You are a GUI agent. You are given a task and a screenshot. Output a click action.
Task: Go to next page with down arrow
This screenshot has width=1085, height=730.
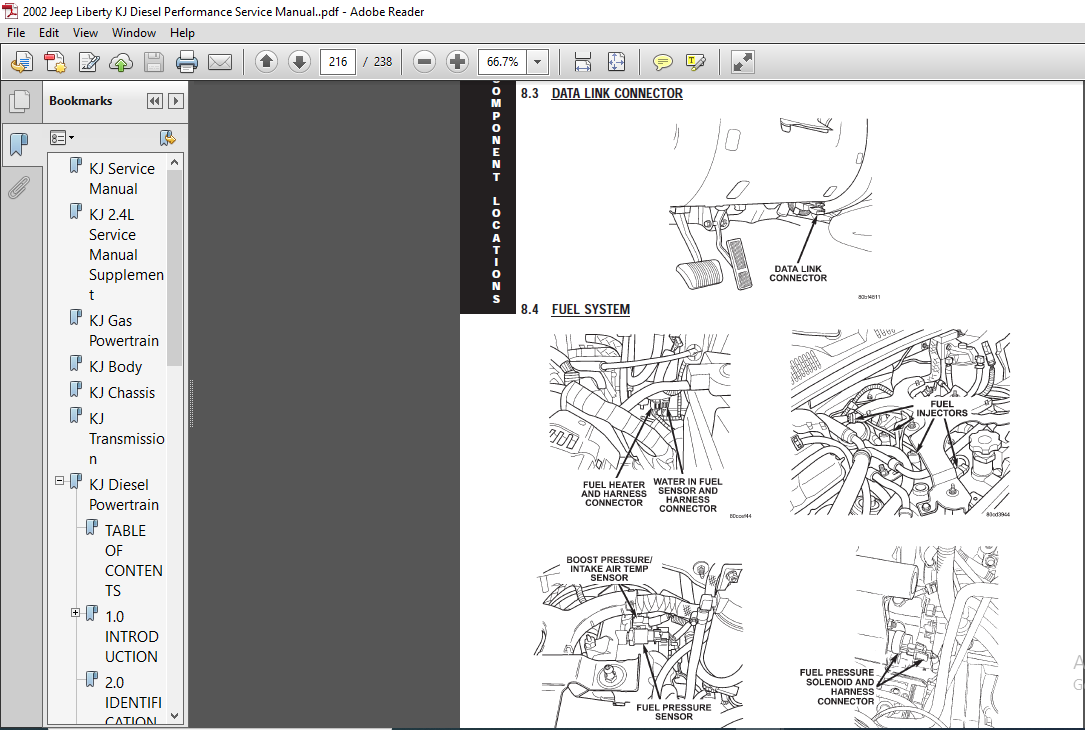(299, 62)
